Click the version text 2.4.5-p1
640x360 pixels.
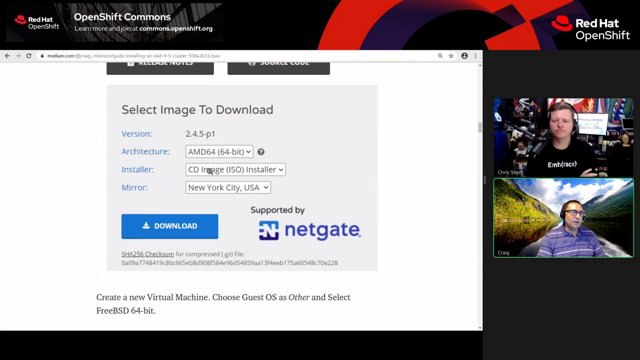pyautogui.click(x=200, y=134)
